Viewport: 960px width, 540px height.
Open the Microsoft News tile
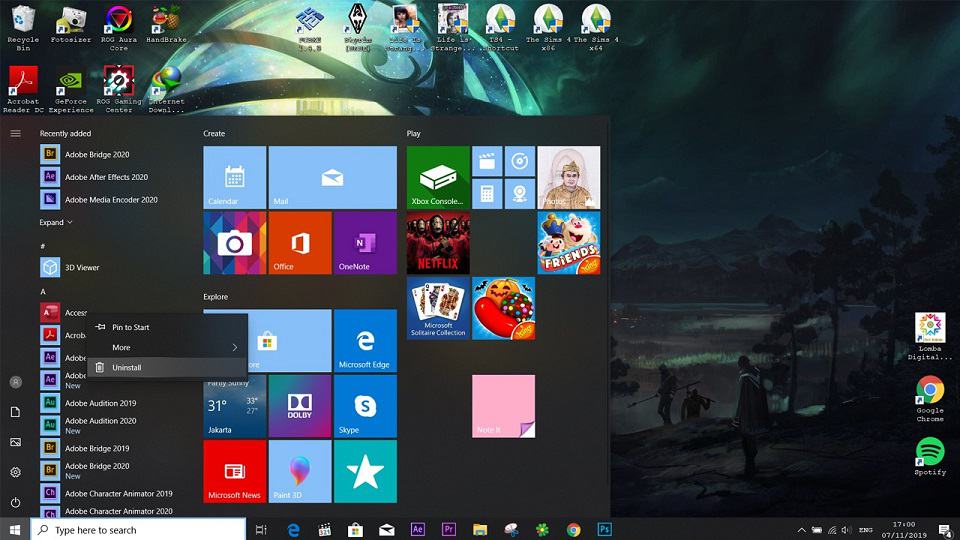pyautogui.click(x=234, y=471)
